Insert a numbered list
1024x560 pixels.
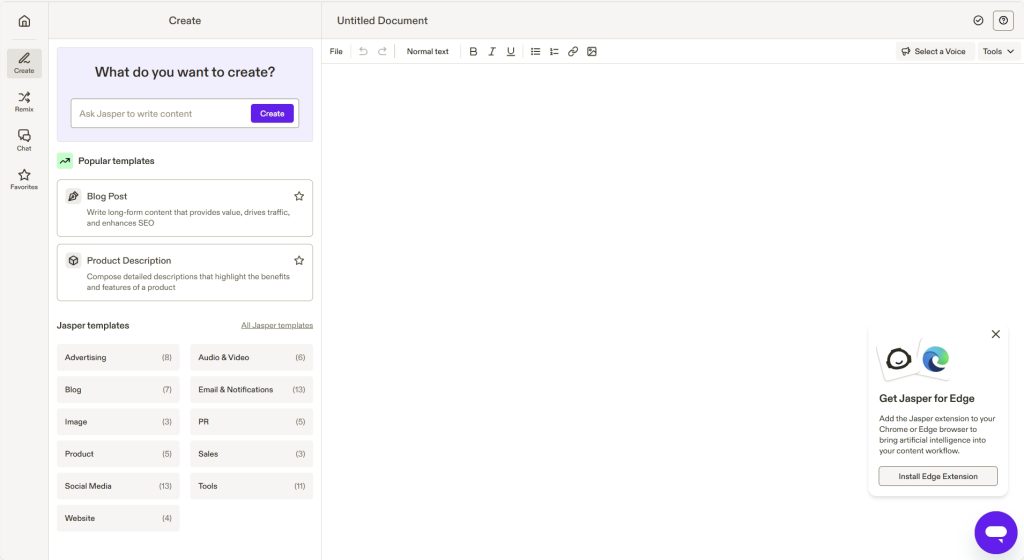[554, 52]
